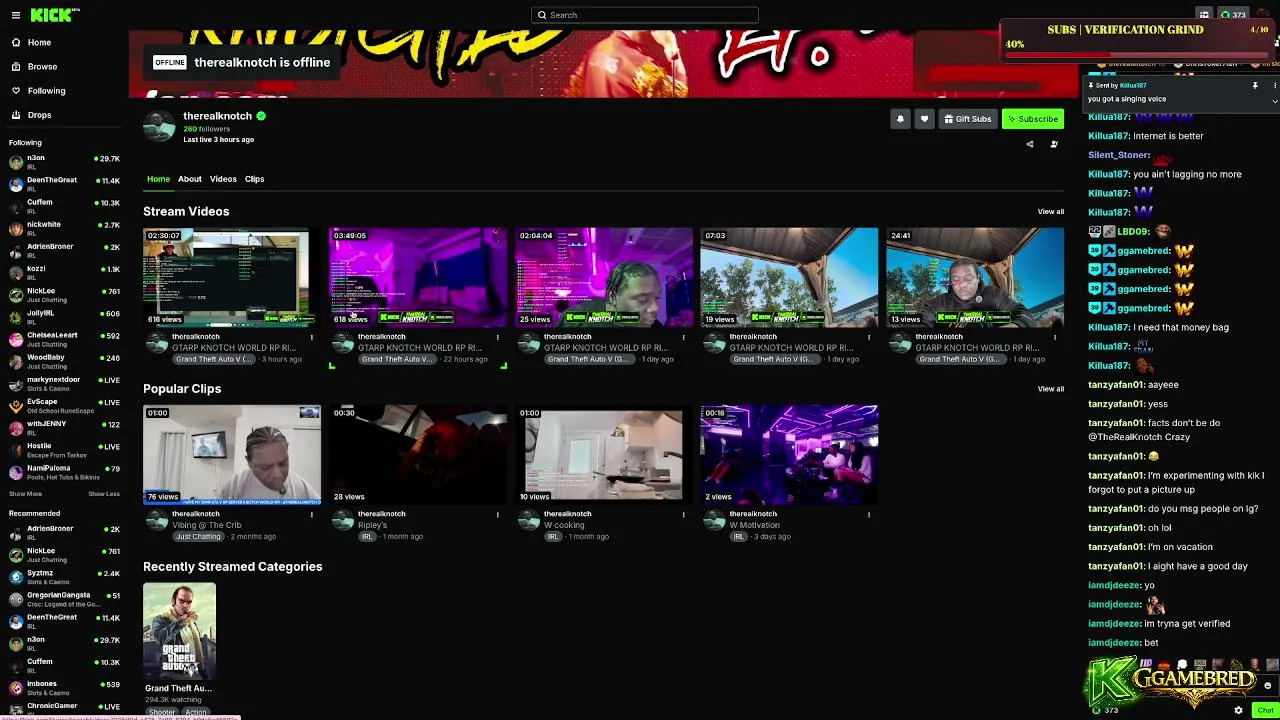
Task: Click the user icon beside share
Action: click(1054, 144)
